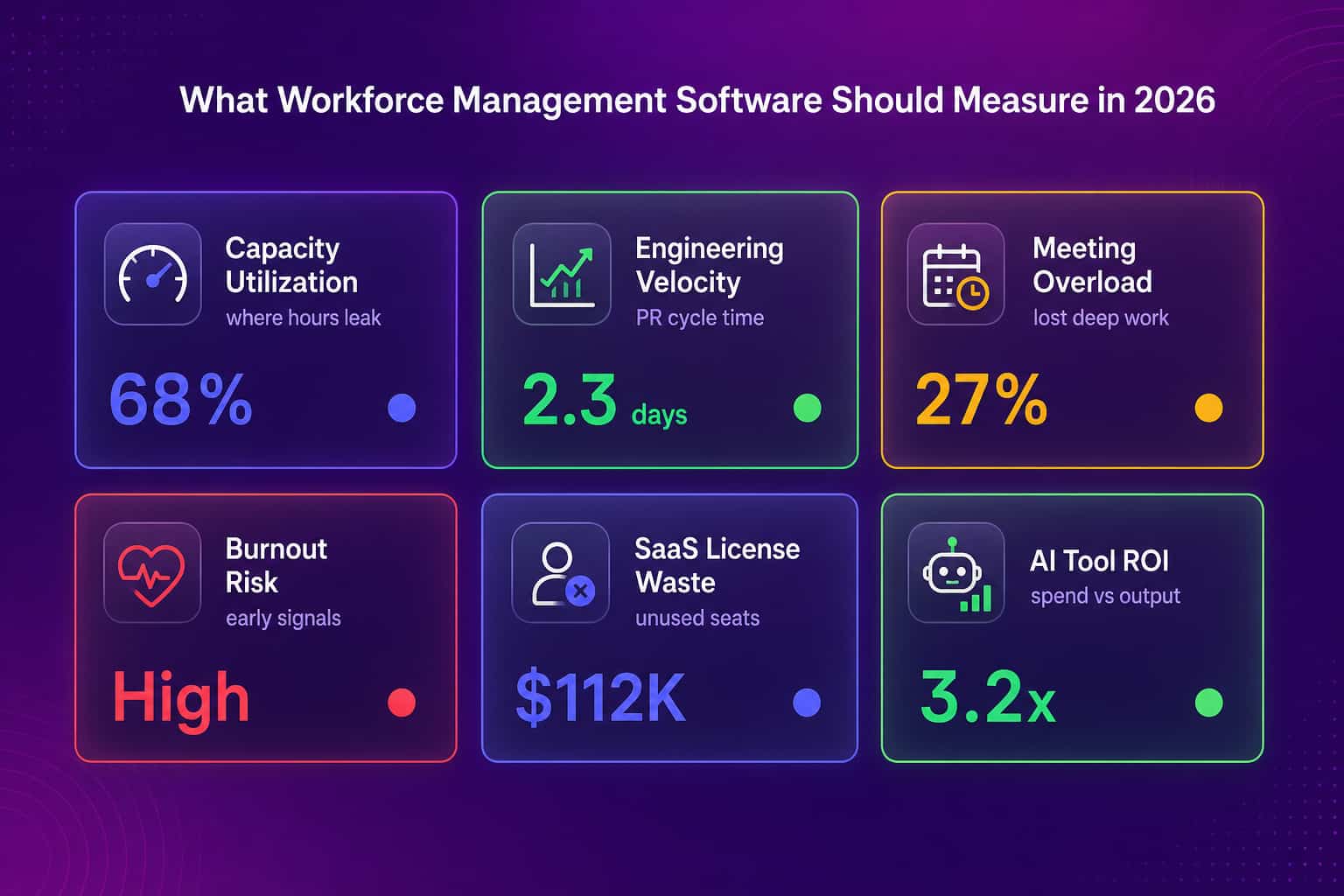Select the Meeting Overload card title
This screenshot has height=896, width=1344.
click(1092, 265)
